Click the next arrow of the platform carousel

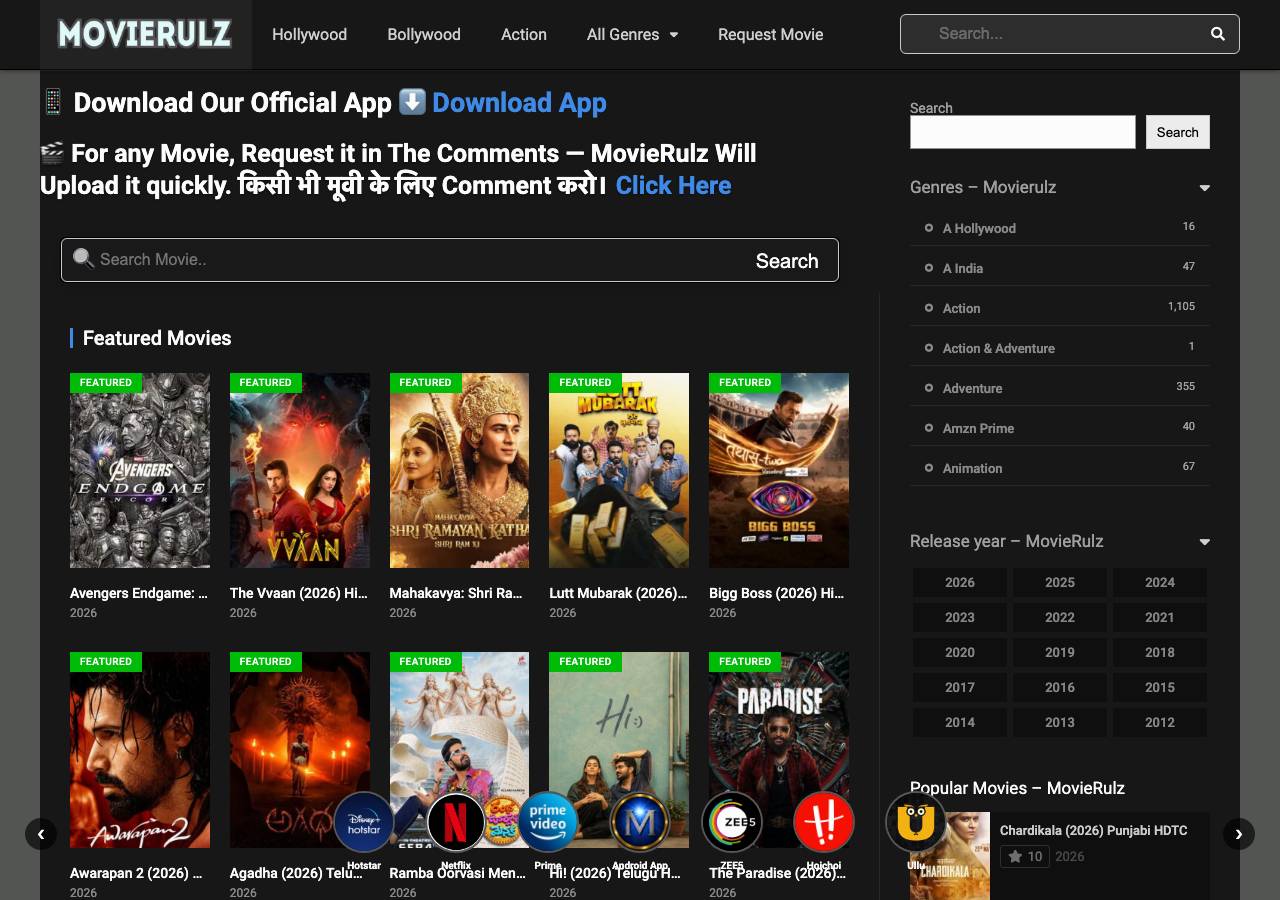1239,834
